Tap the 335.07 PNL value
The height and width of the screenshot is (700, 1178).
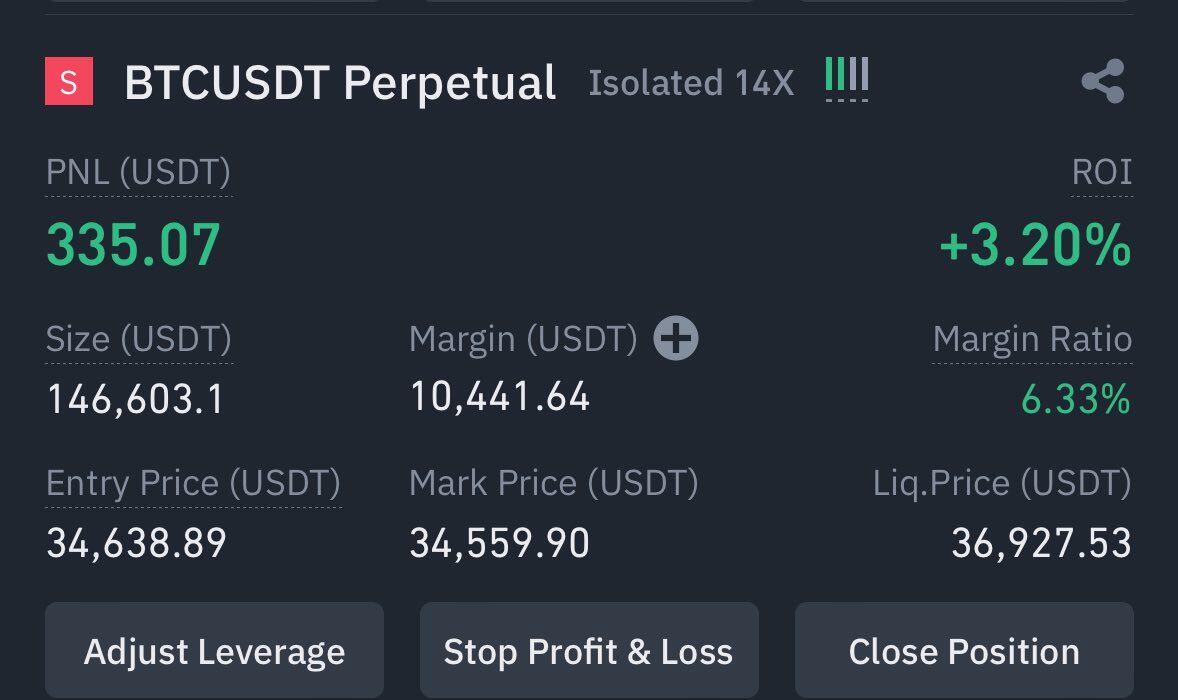133,245
